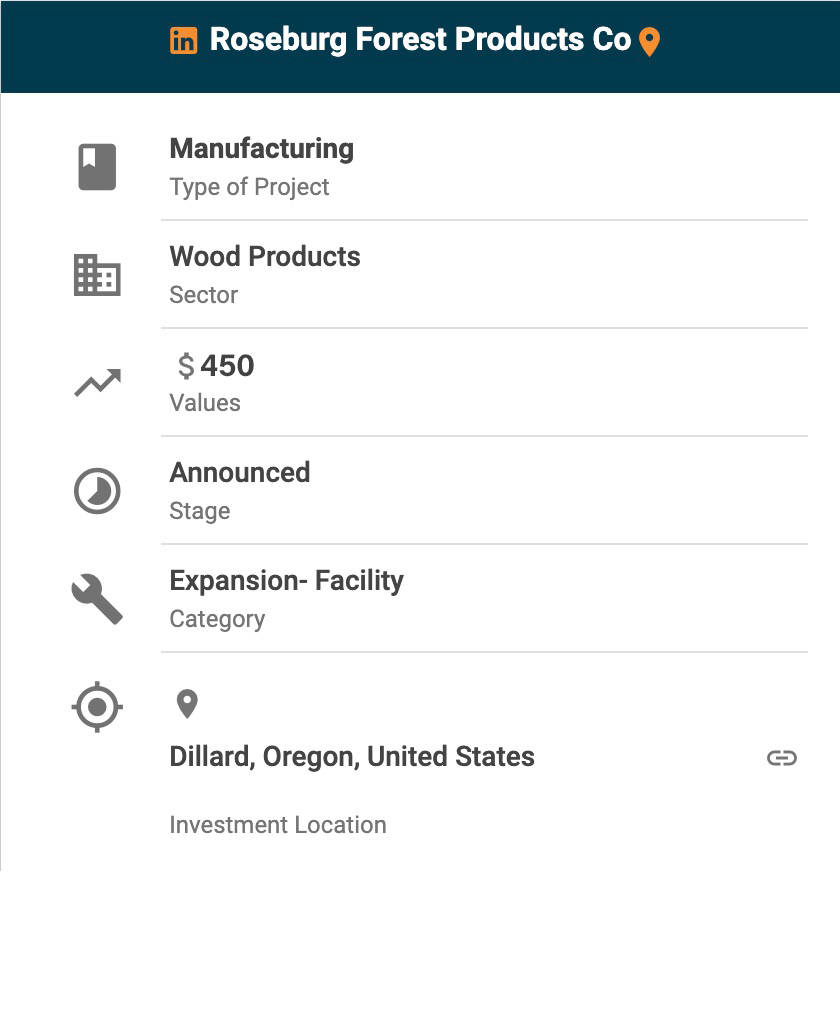The height and width of the screenshot is (1010, 840).
Task: Click the pie clock icon beside Stage
Action: (x=97, y=492)
